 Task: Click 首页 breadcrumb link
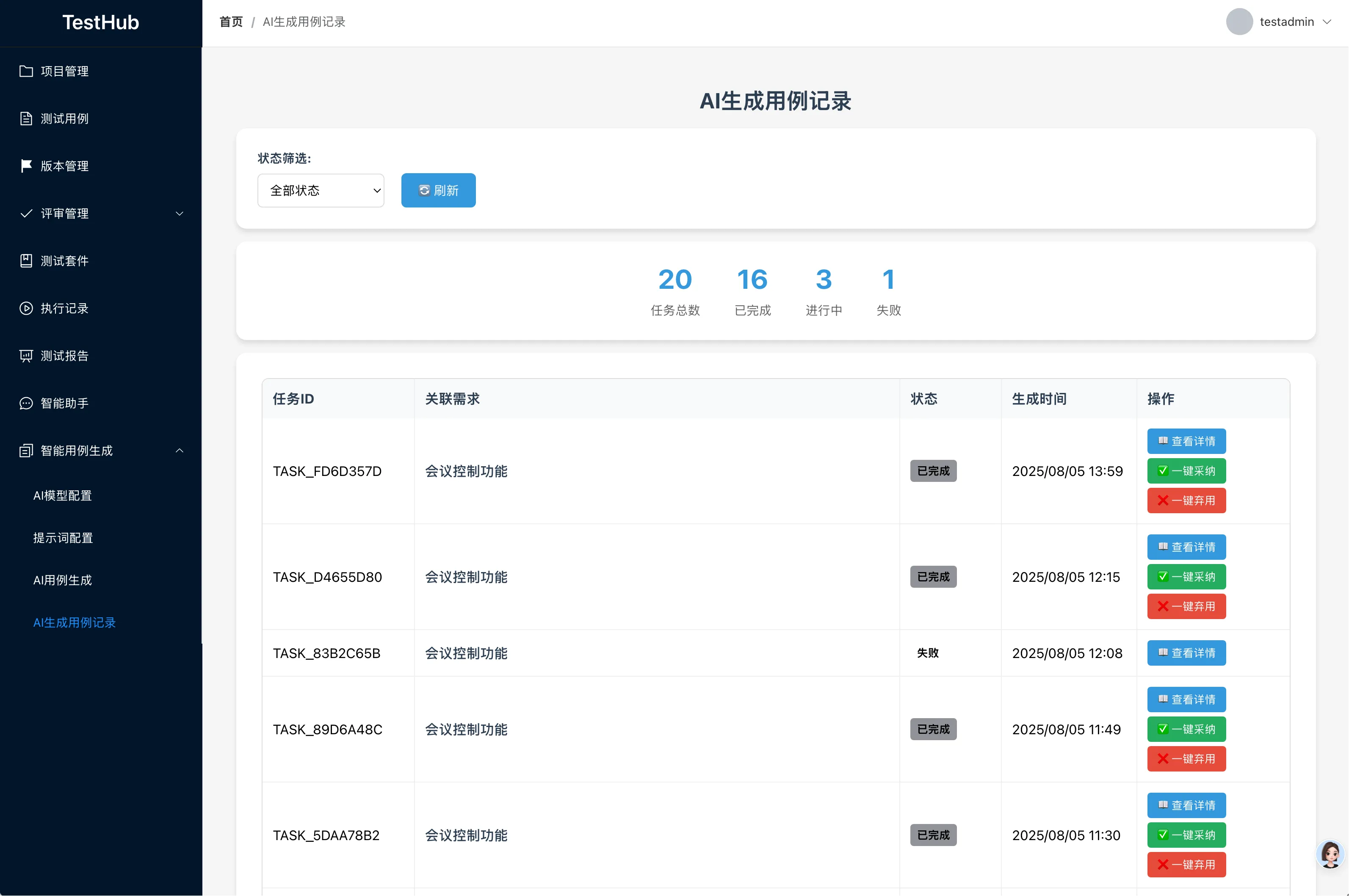click(x=231, y=22)
